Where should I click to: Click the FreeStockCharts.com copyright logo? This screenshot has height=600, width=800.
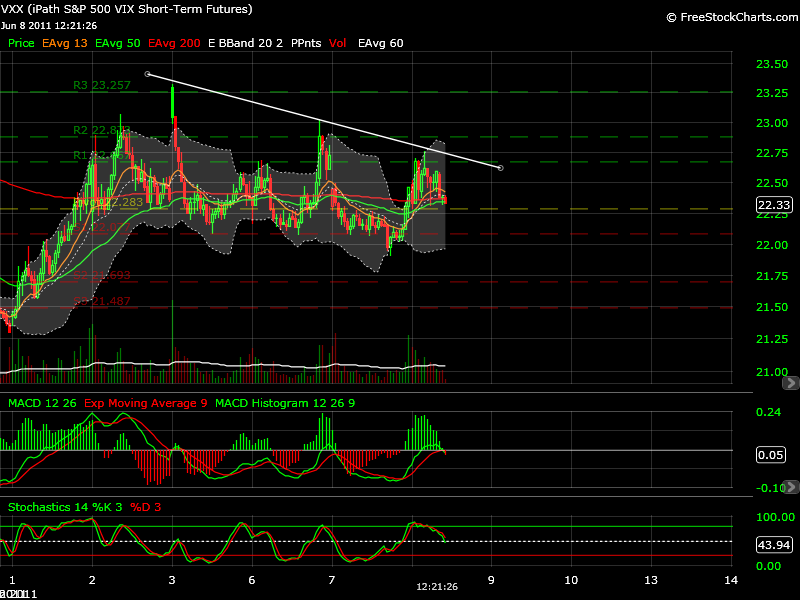tap(729, 17)
